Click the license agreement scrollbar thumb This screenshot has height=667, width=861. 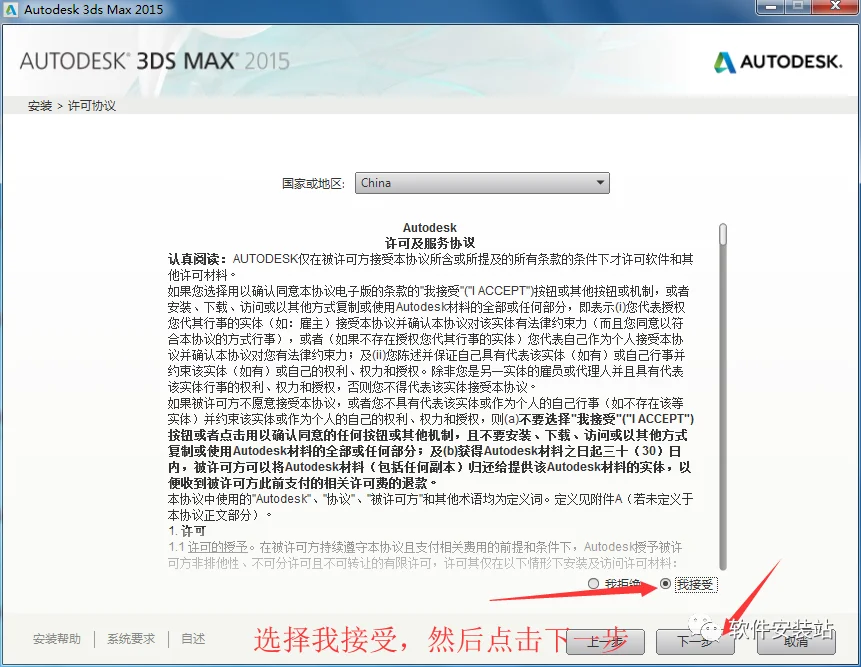[x=723, y=234]
